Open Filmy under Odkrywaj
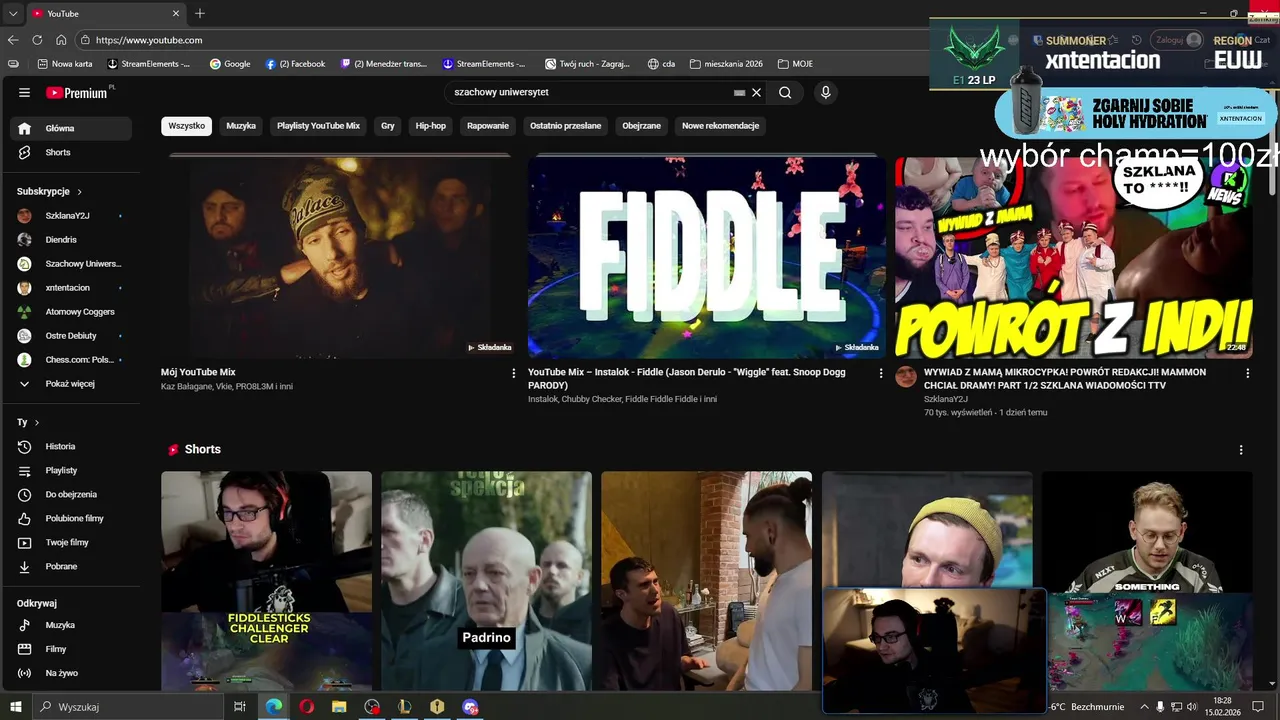 [x=71, y=649]
